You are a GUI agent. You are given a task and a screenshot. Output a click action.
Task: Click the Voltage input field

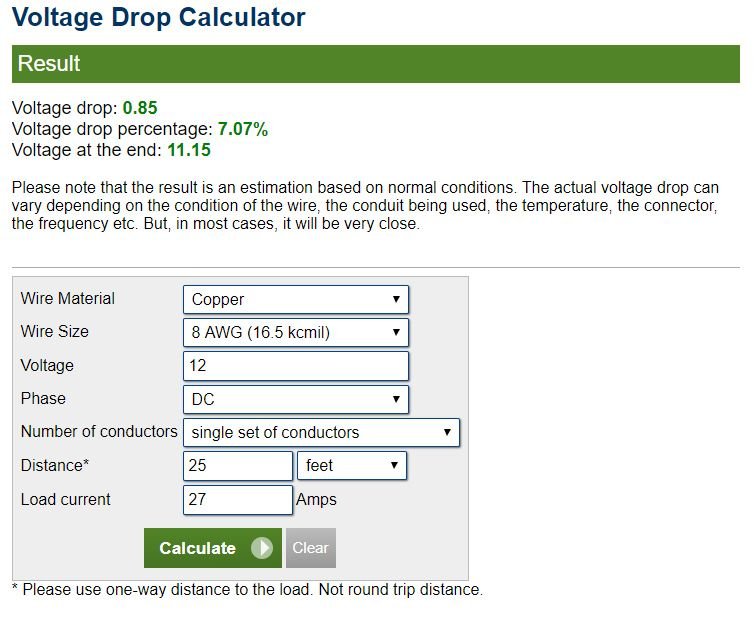tap(295, 366)
